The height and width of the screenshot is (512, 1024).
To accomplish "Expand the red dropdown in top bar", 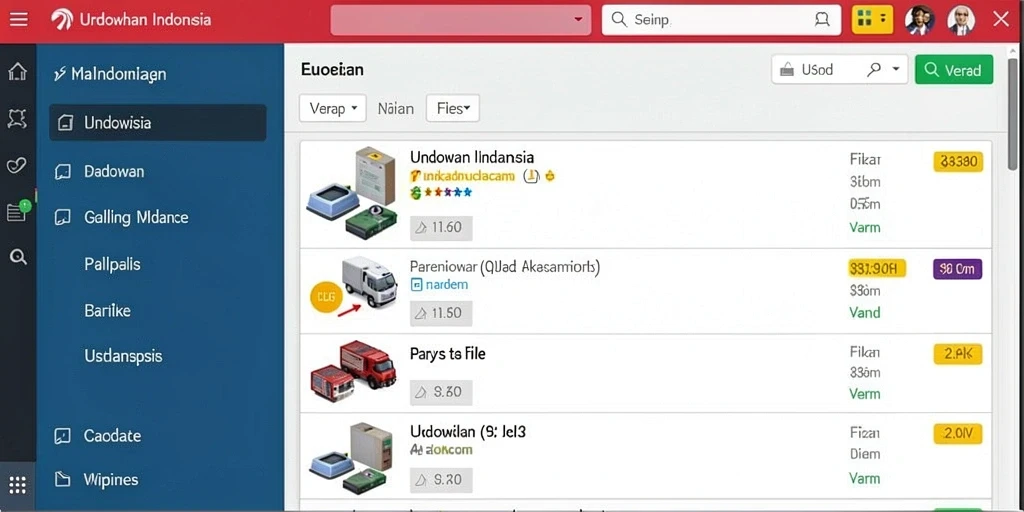I will [x=461, y=20].
